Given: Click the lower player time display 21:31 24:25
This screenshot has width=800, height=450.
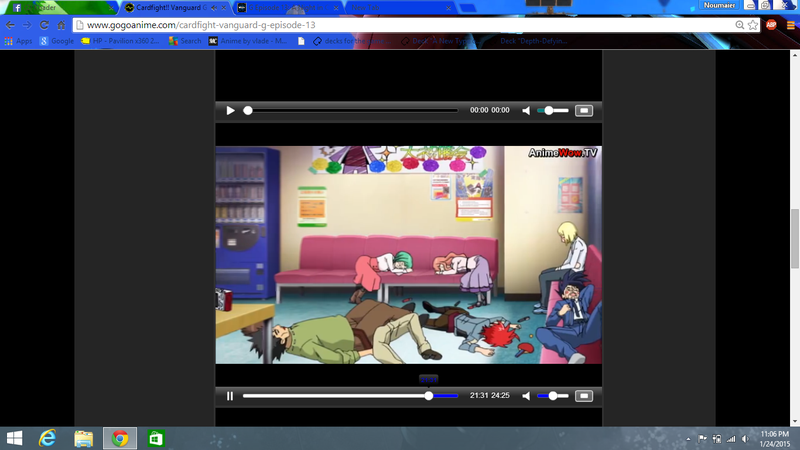Looking at the screenshot, I should click(489, 395).
